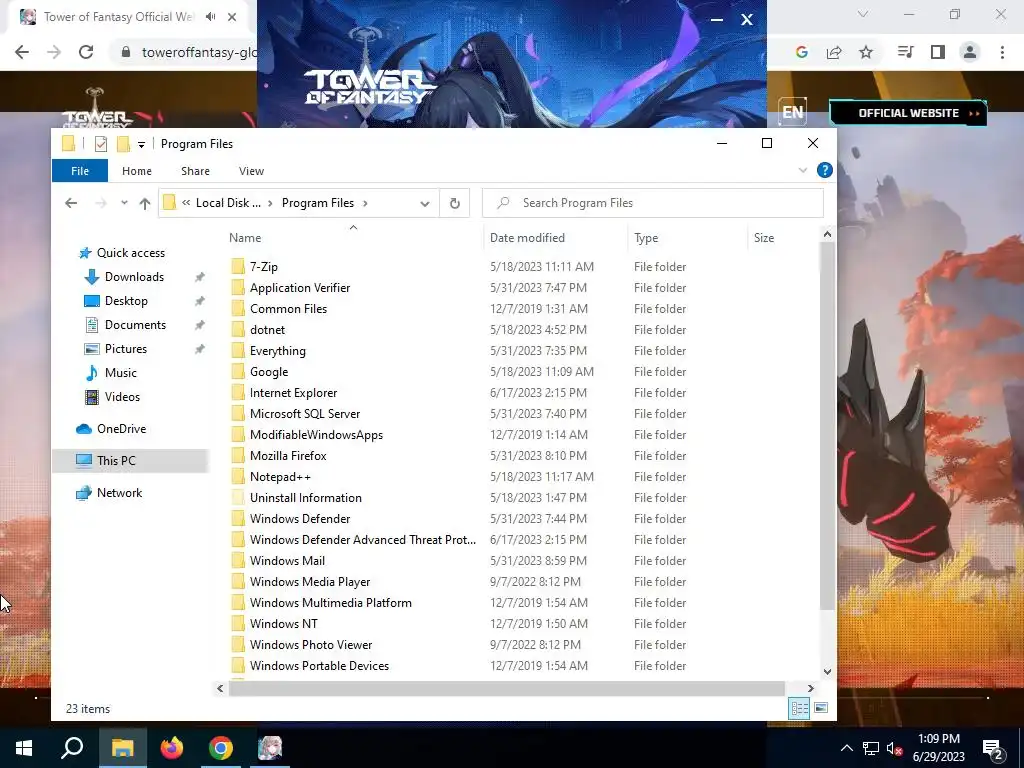Click the muted volume tray icon

pyautogui.click(x=894, y=748)
